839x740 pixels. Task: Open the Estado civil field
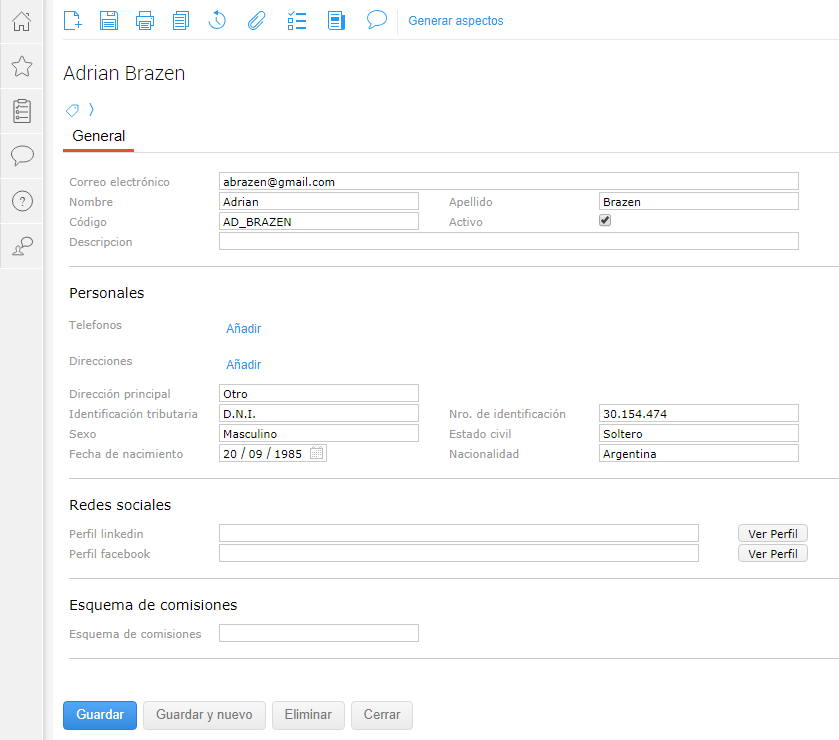(698, 434)
